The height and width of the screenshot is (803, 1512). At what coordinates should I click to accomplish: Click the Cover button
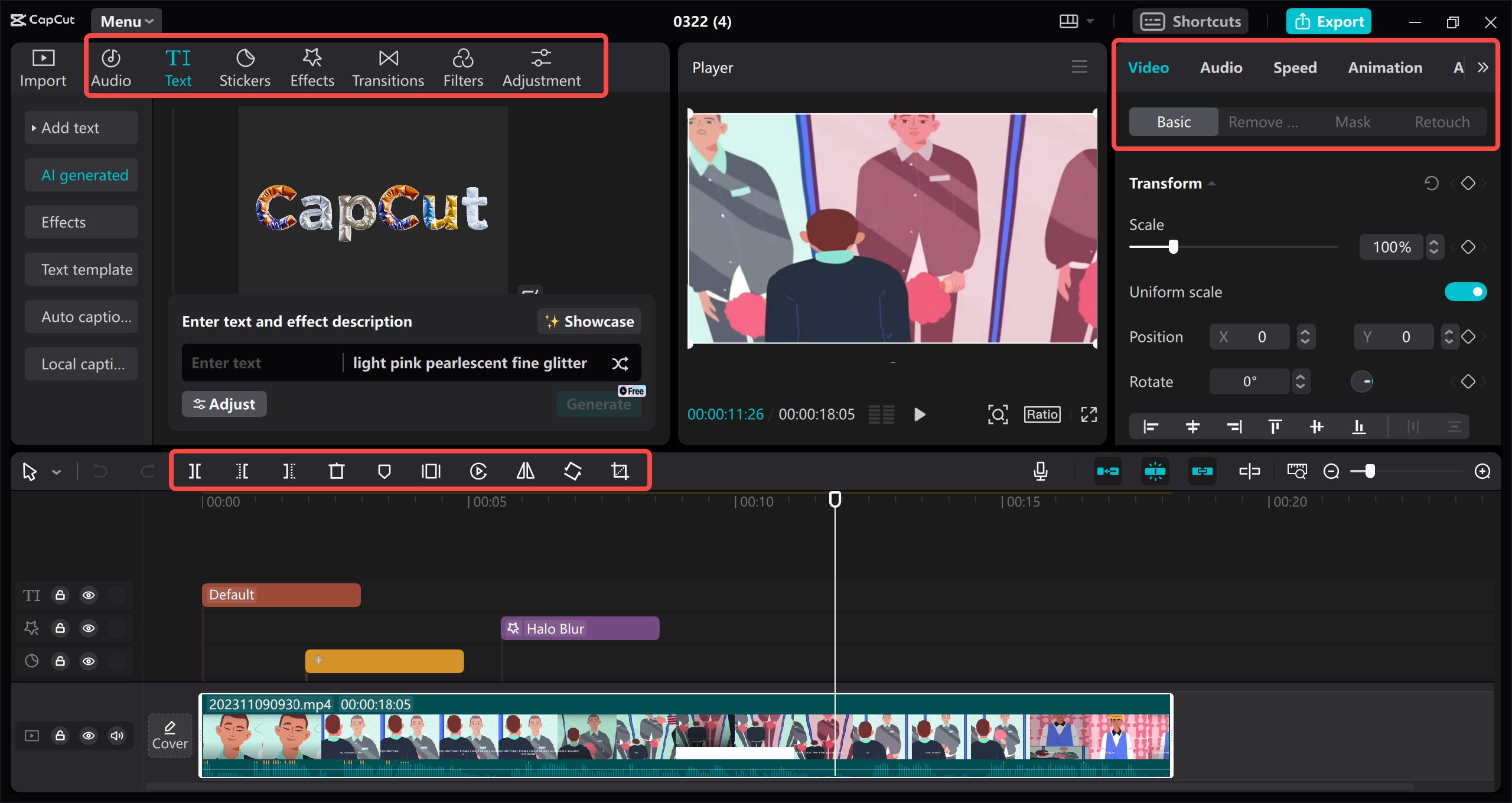[170, 736]
